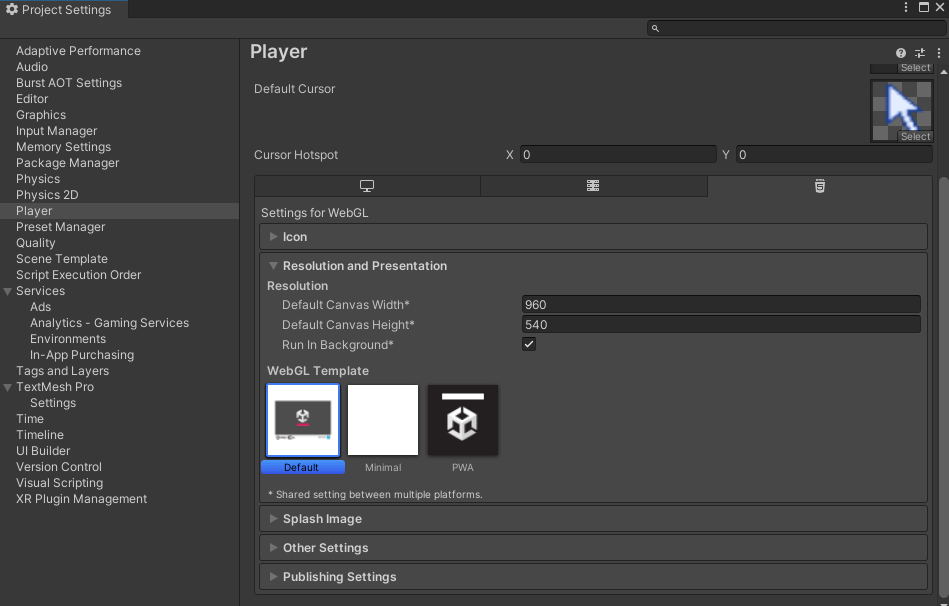Open the window three-dot menu in title bar
This screenshot has width=949, height=606.
point(905,7)
